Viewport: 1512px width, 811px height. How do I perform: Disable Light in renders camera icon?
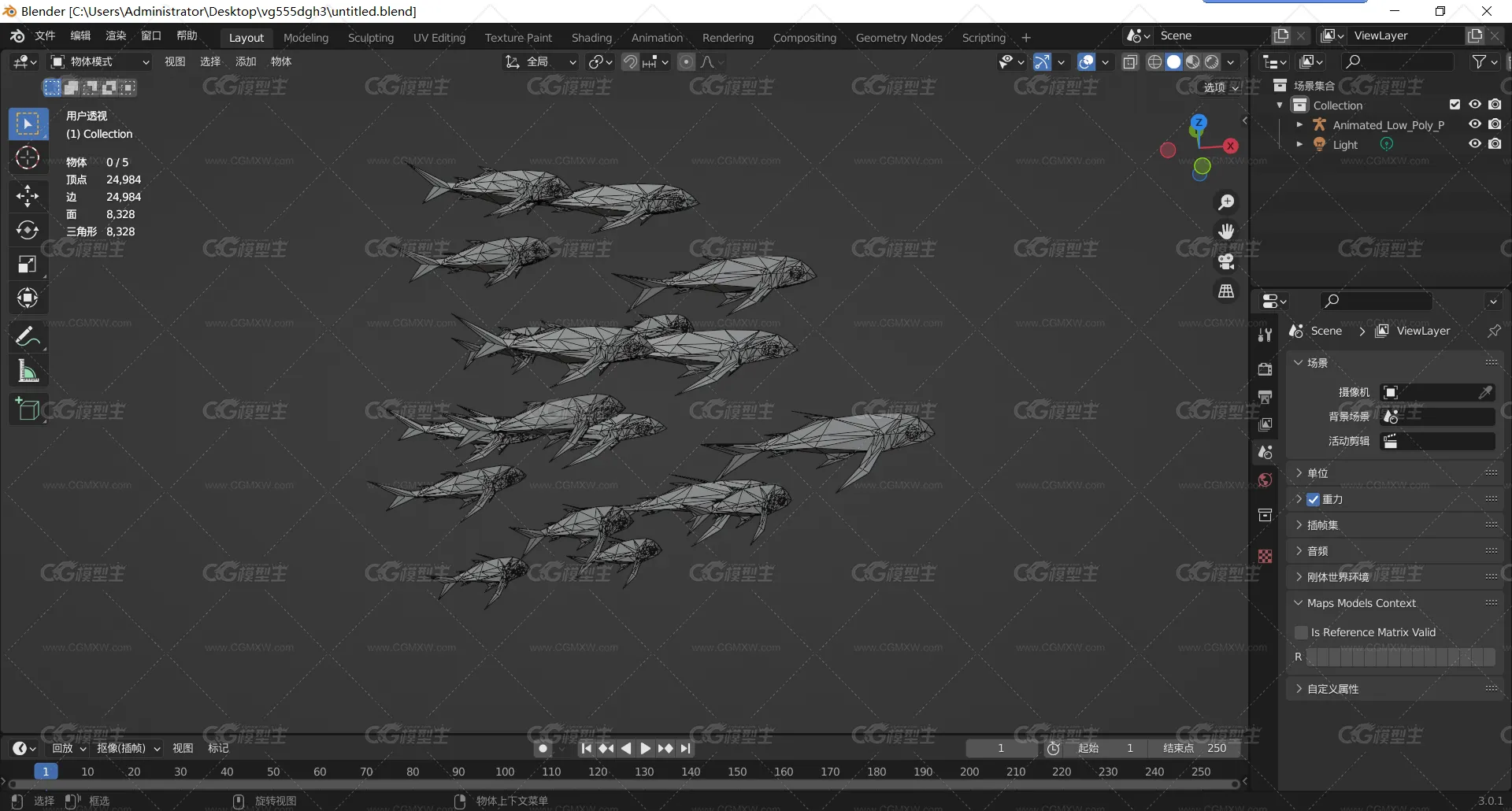click(1495, 144)
